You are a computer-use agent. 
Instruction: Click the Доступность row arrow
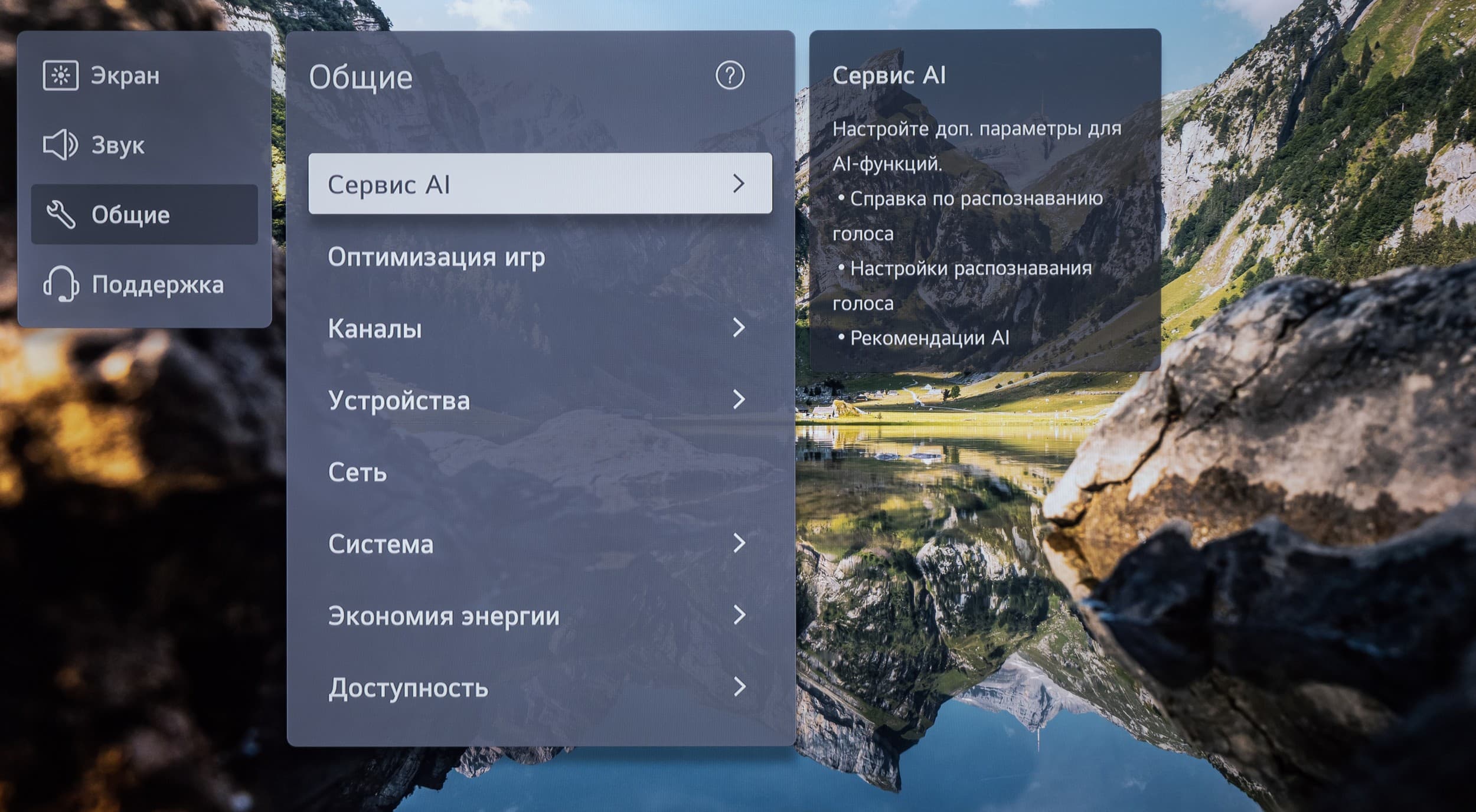(x=738, y=687)
